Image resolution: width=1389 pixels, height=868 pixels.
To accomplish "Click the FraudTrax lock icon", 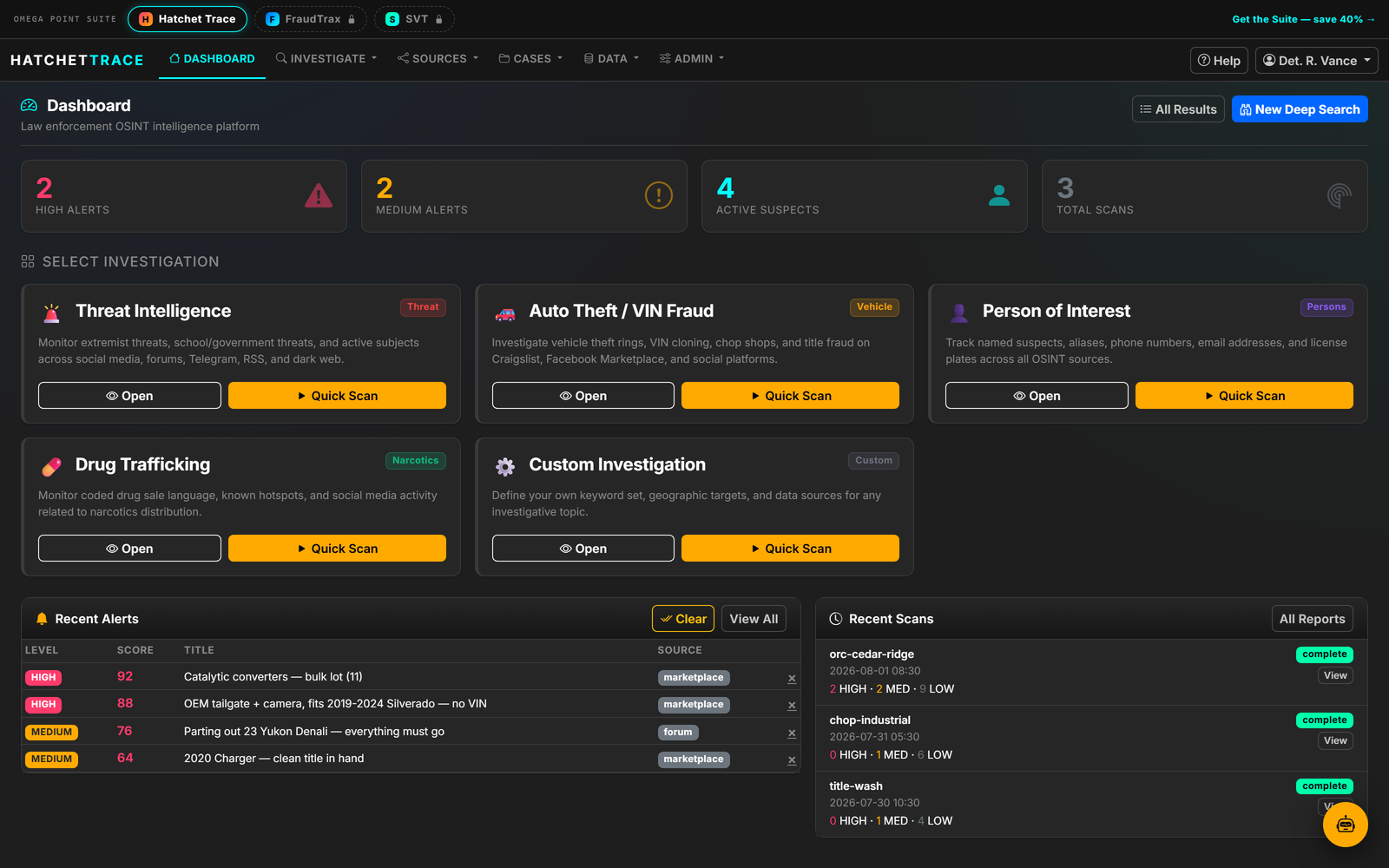I will tap(352, 19).
